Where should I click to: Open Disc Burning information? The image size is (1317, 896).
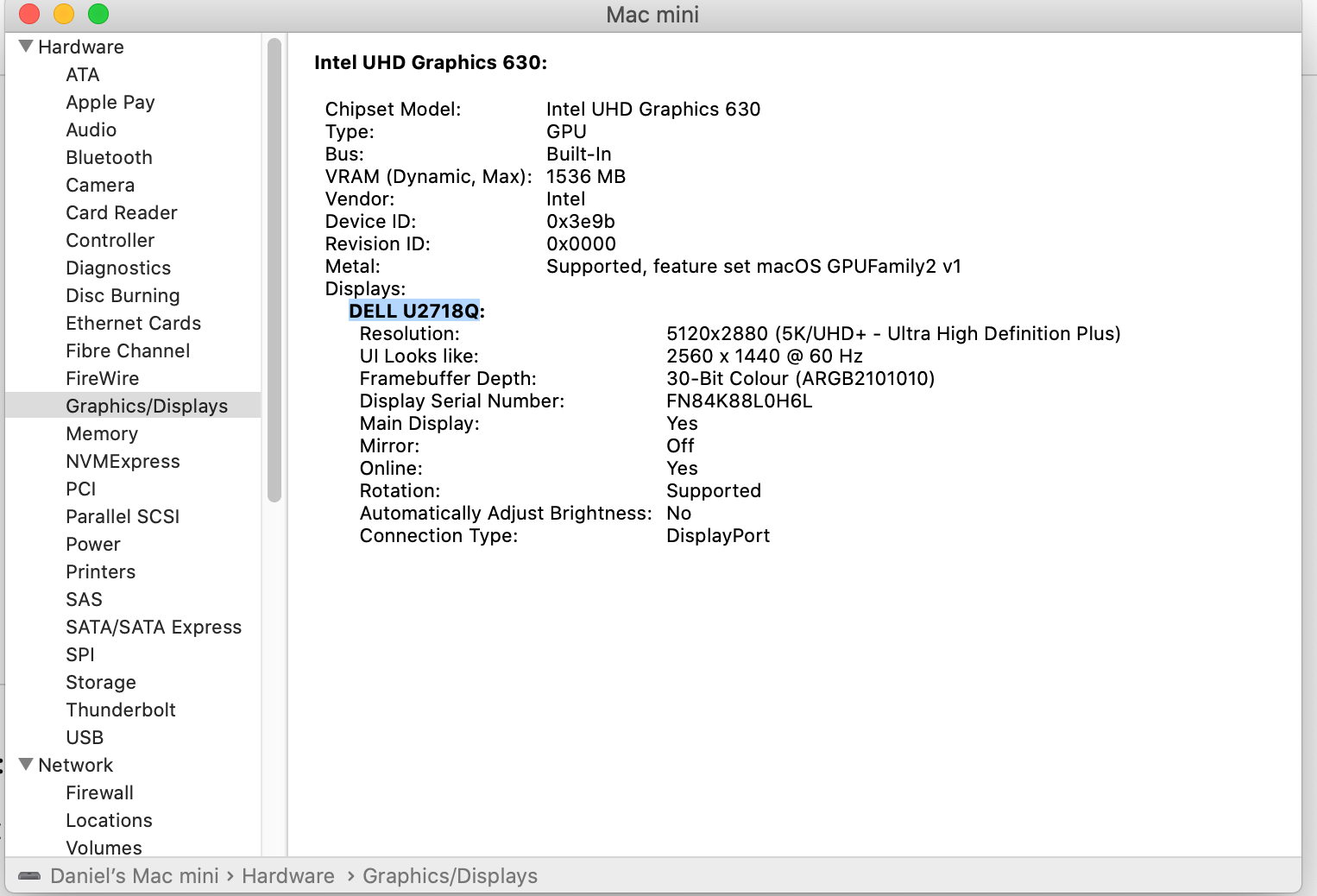click(x=123, y=295)
